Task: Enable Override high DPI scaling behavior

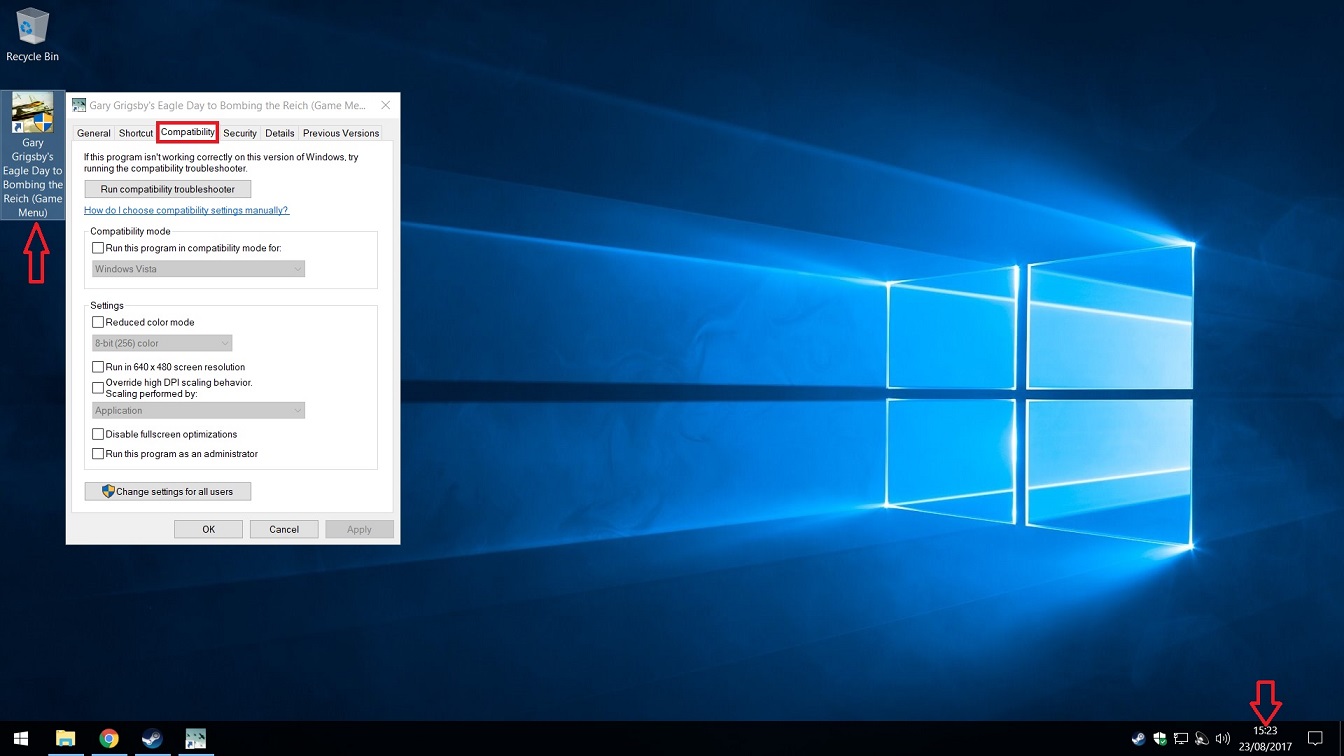Action: [x=98, y=388]
